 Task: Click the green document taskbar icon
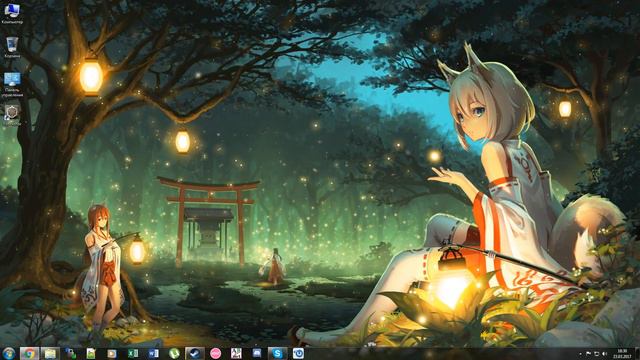91,353
